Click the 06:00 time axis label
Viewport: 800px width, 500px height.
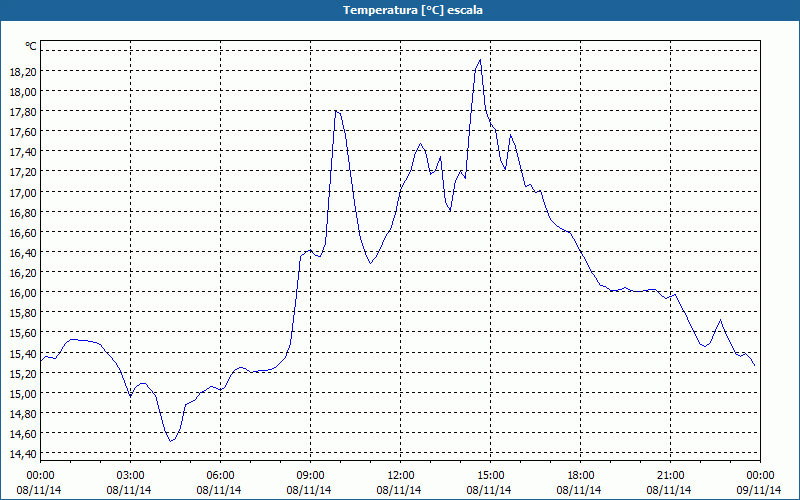220,476
